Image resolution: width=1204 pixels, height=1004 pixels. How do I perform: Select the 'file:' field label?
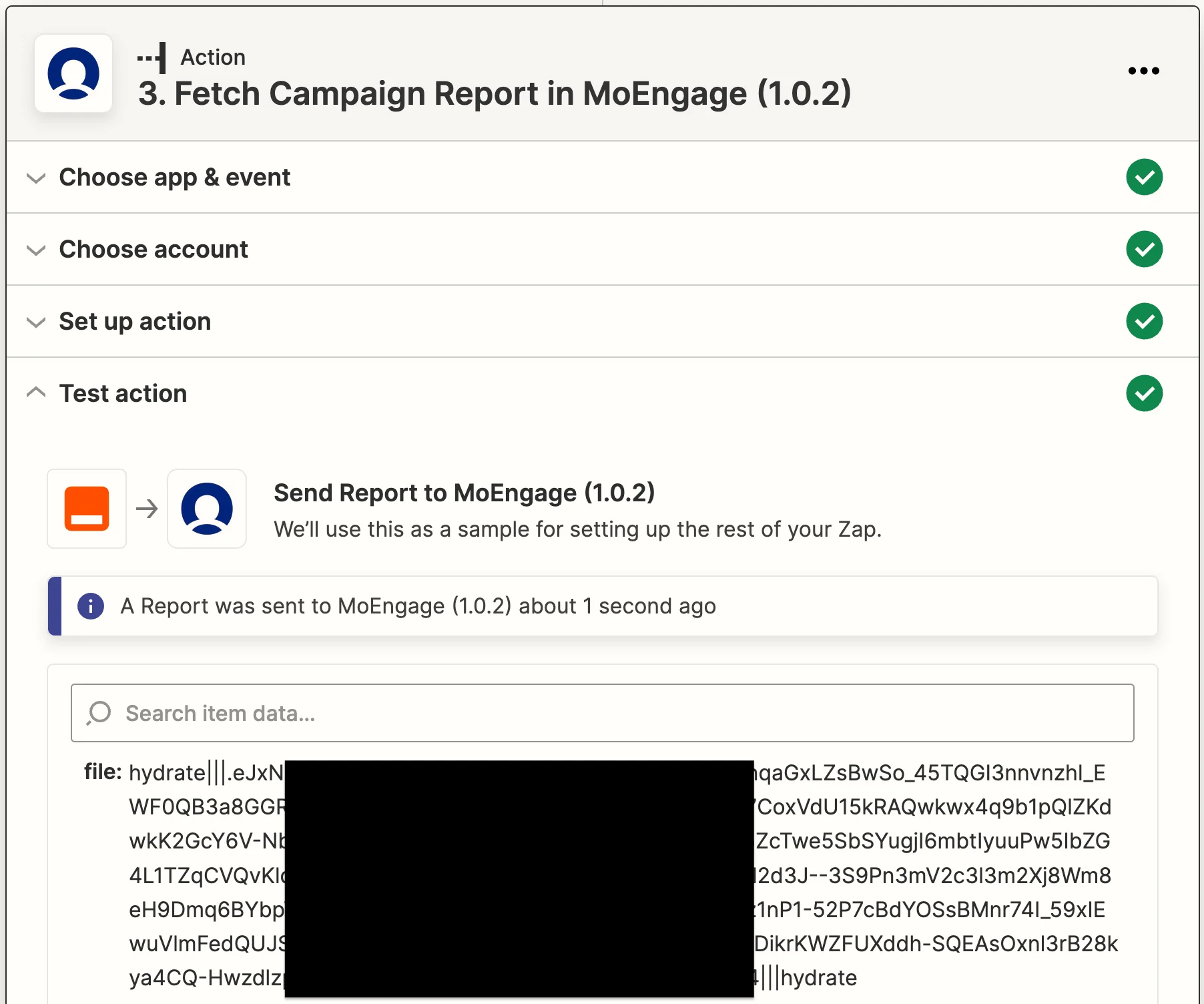point(103,772)
